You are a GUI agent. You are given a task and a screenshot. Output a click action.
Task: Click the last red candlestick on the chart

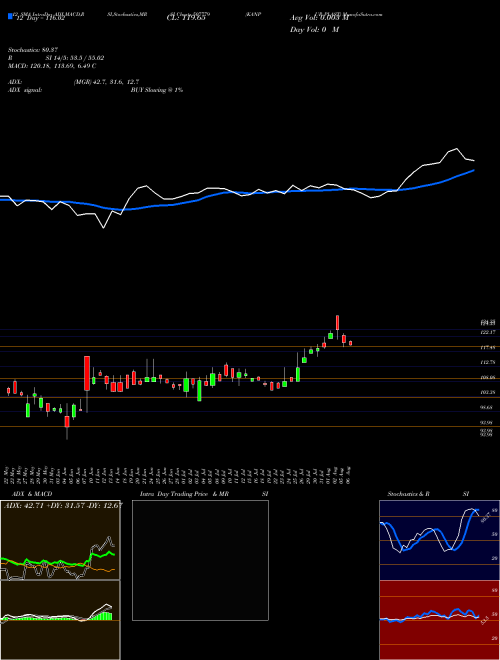(x=350, y=343)
